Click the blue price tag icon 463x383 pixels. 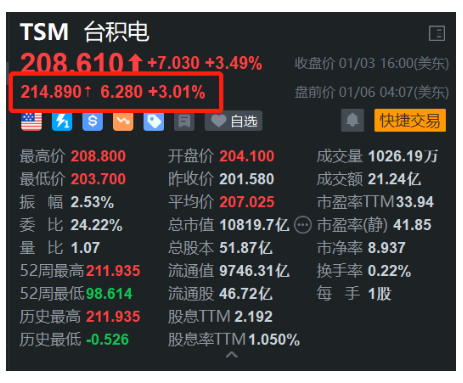click(x=154, y=121)
